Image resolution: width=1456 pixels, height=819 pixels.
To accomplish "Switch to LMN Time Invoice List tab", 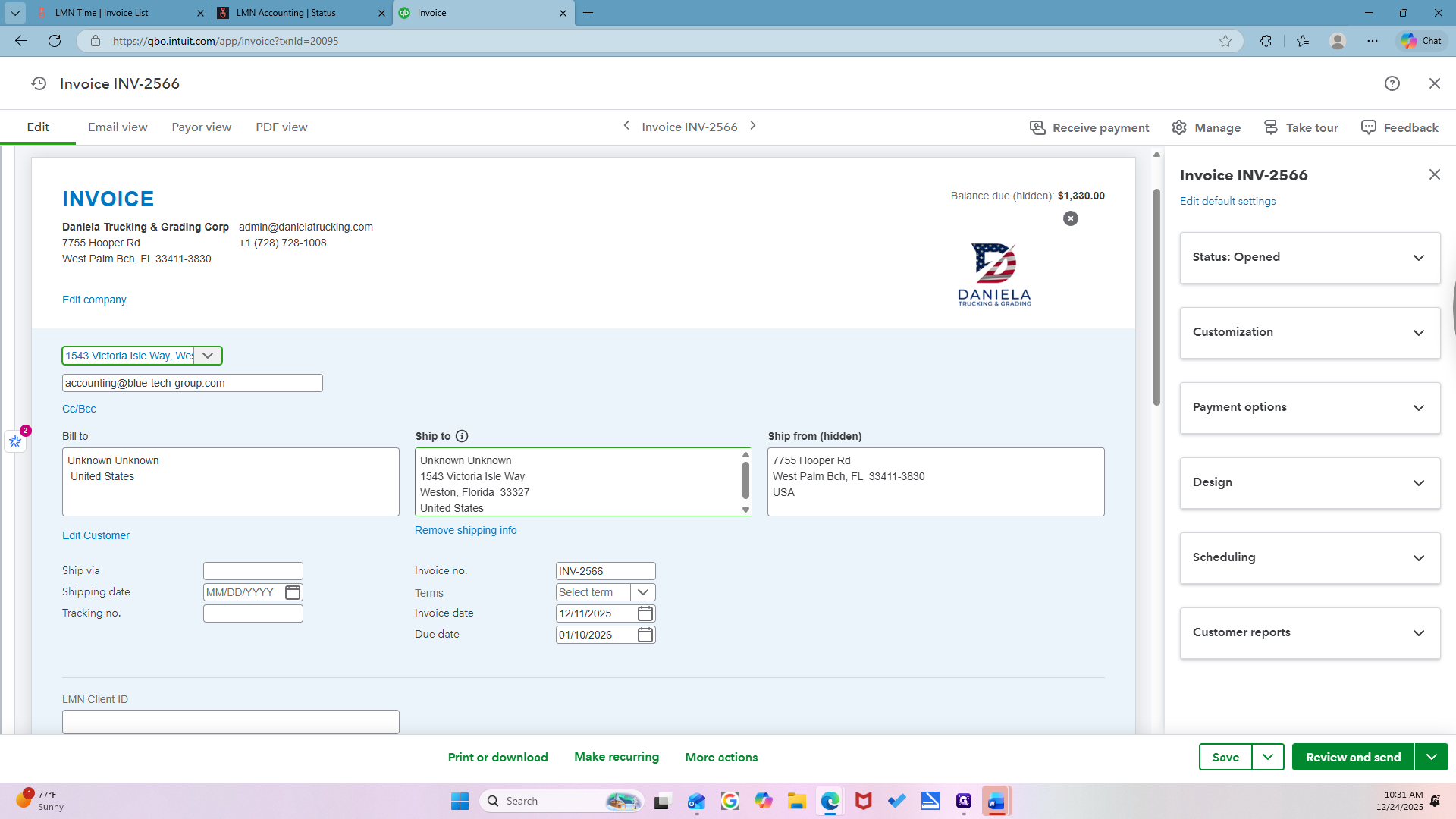I will point(120,13).
